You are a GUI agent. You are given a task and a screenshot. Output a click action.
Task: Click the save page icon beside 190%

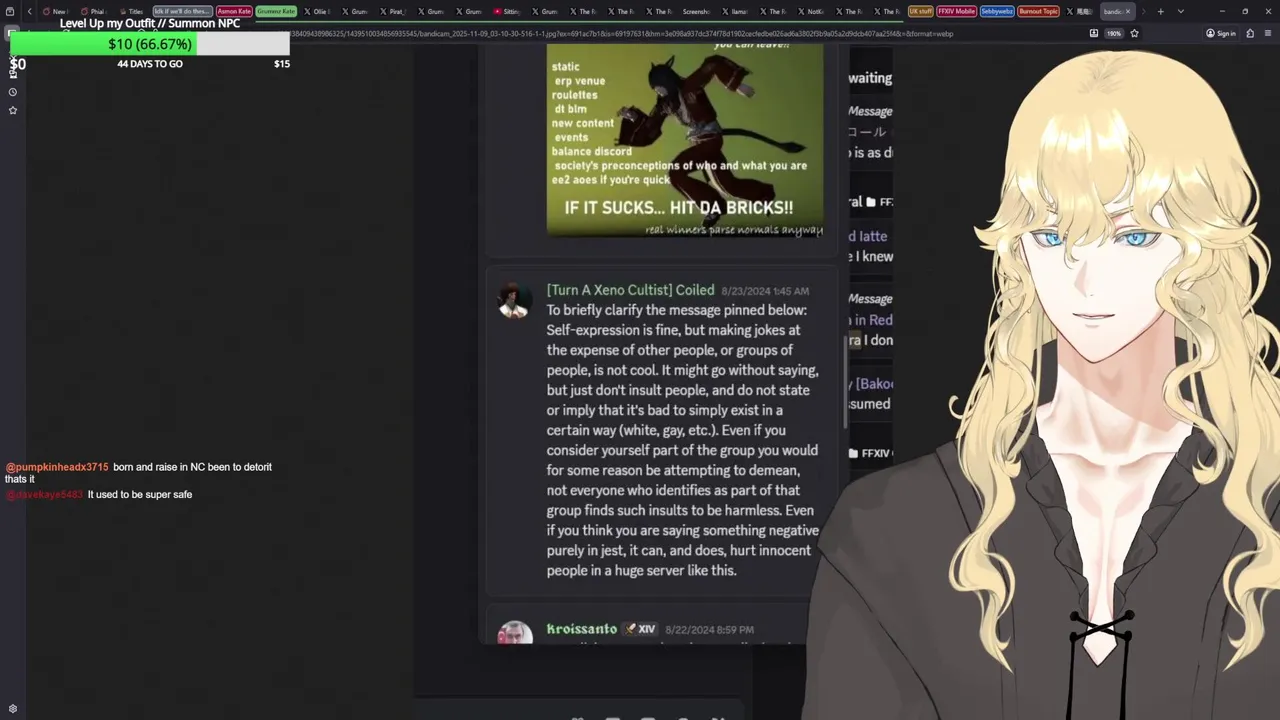tap(1093, 33)
